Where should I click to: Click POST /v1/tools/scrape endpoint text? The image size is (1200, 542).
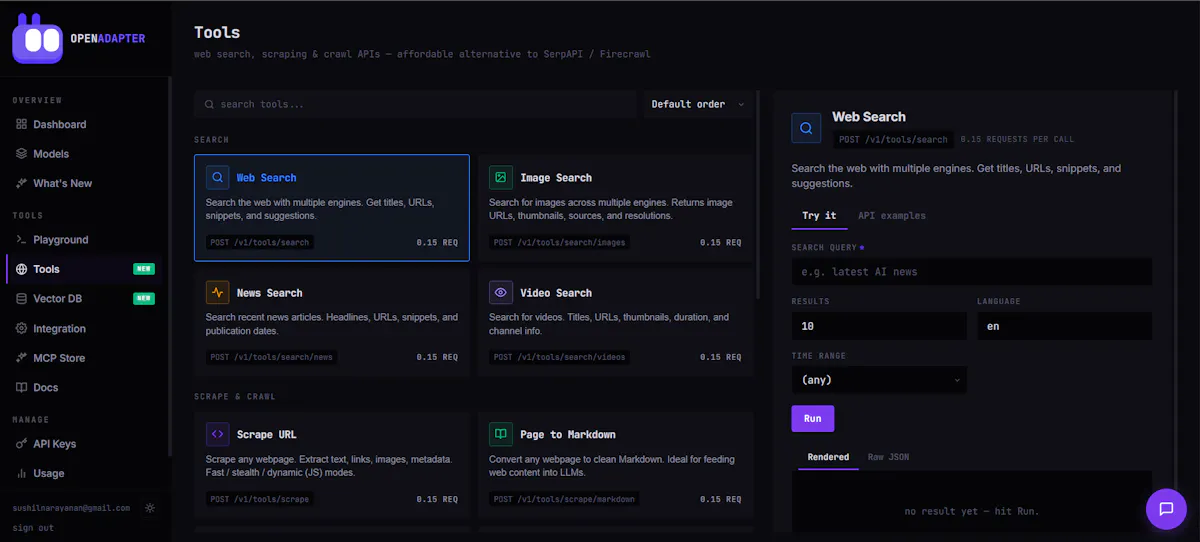(x=260, y=499)
